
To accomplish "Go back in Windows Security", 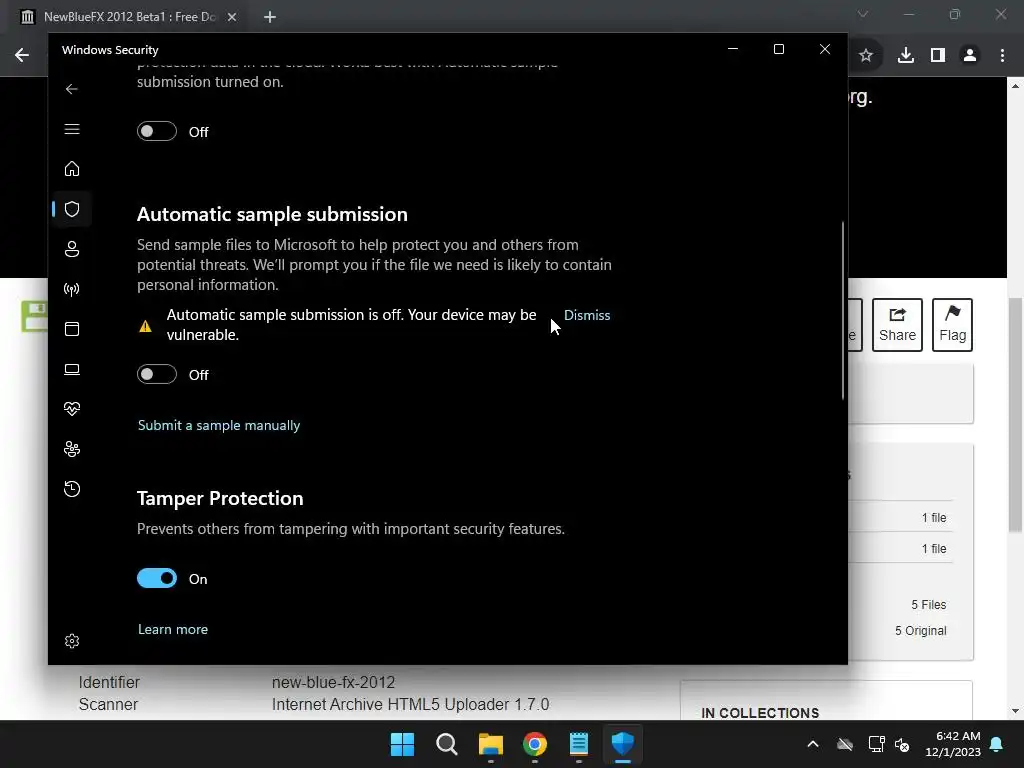I will point(72,89).
